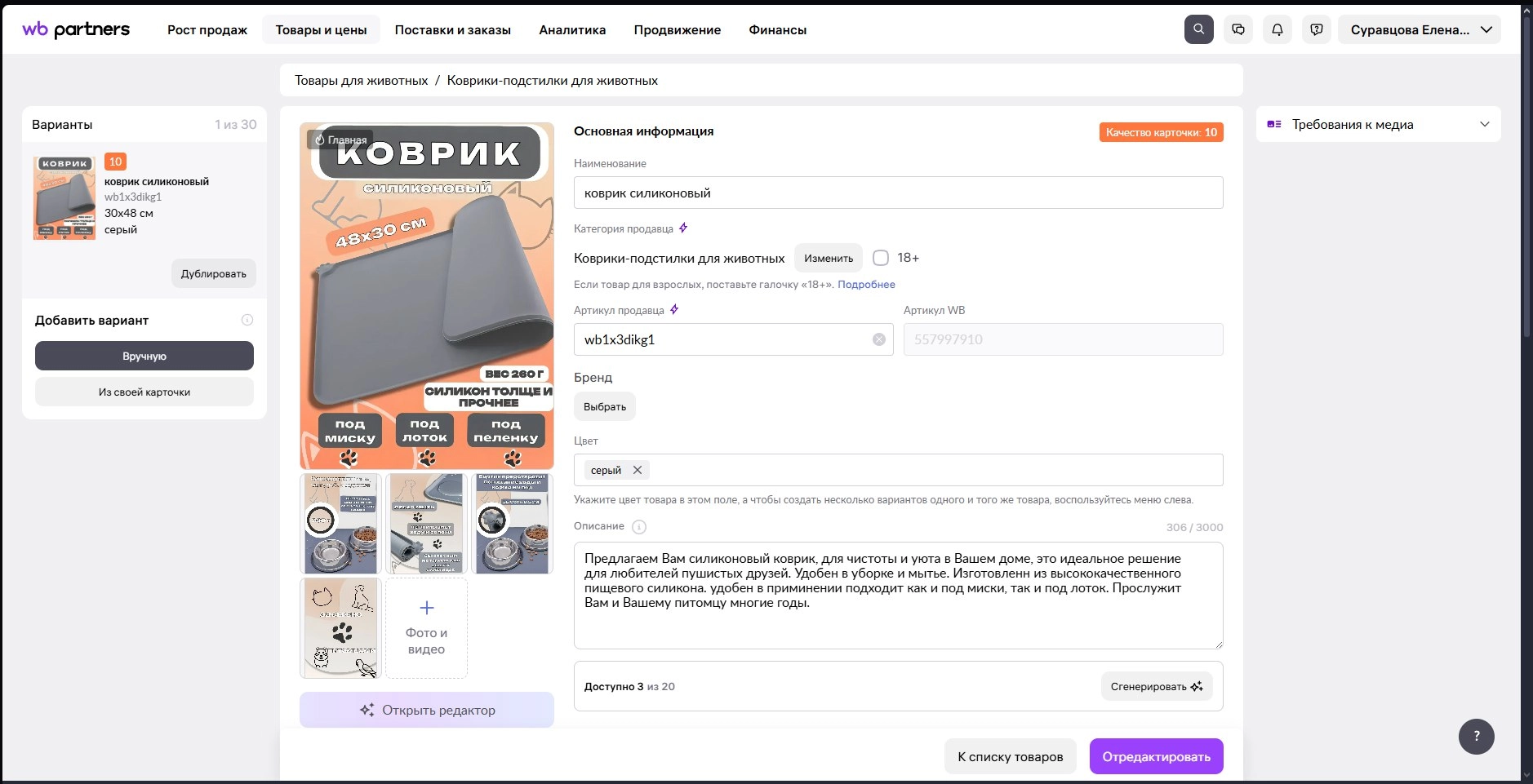Open the Суравцова Елена account dropdown
The image size is (1533, 784).
click(1419, 29)
